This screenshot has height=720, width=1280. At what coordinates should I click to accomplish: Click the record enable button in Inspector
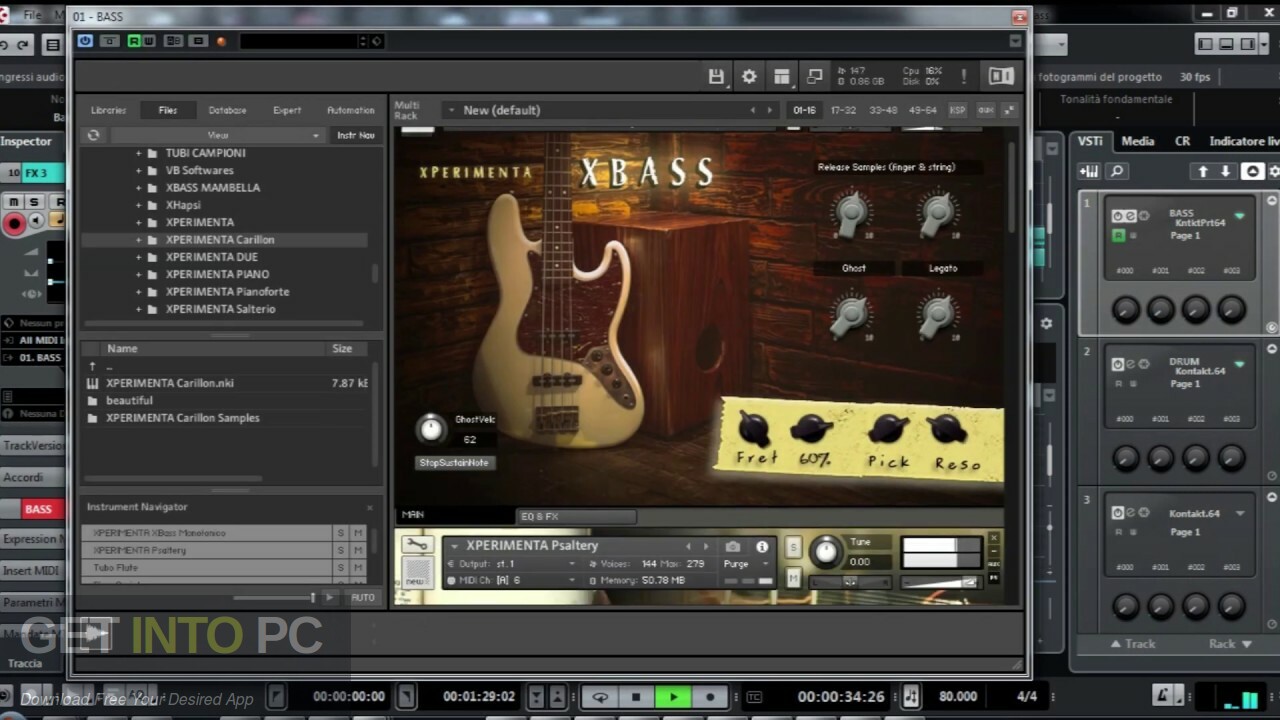[x=14, y=224]
